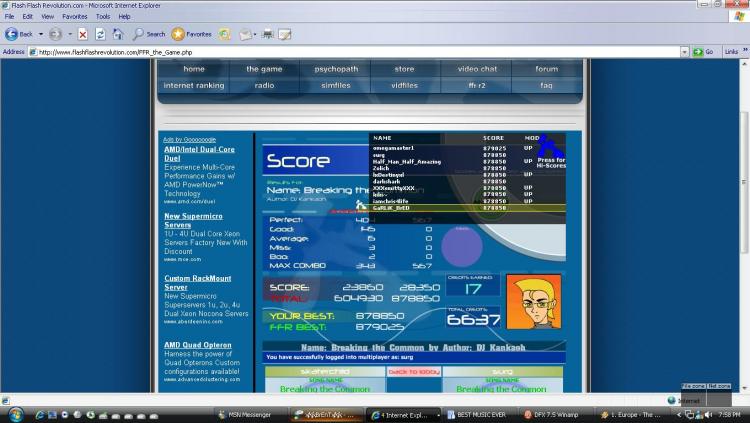The height and width of the screenshot is (423, 750).
Task: Click the 'psychopath' site navigation tab
Action: (x=334, y=69)
